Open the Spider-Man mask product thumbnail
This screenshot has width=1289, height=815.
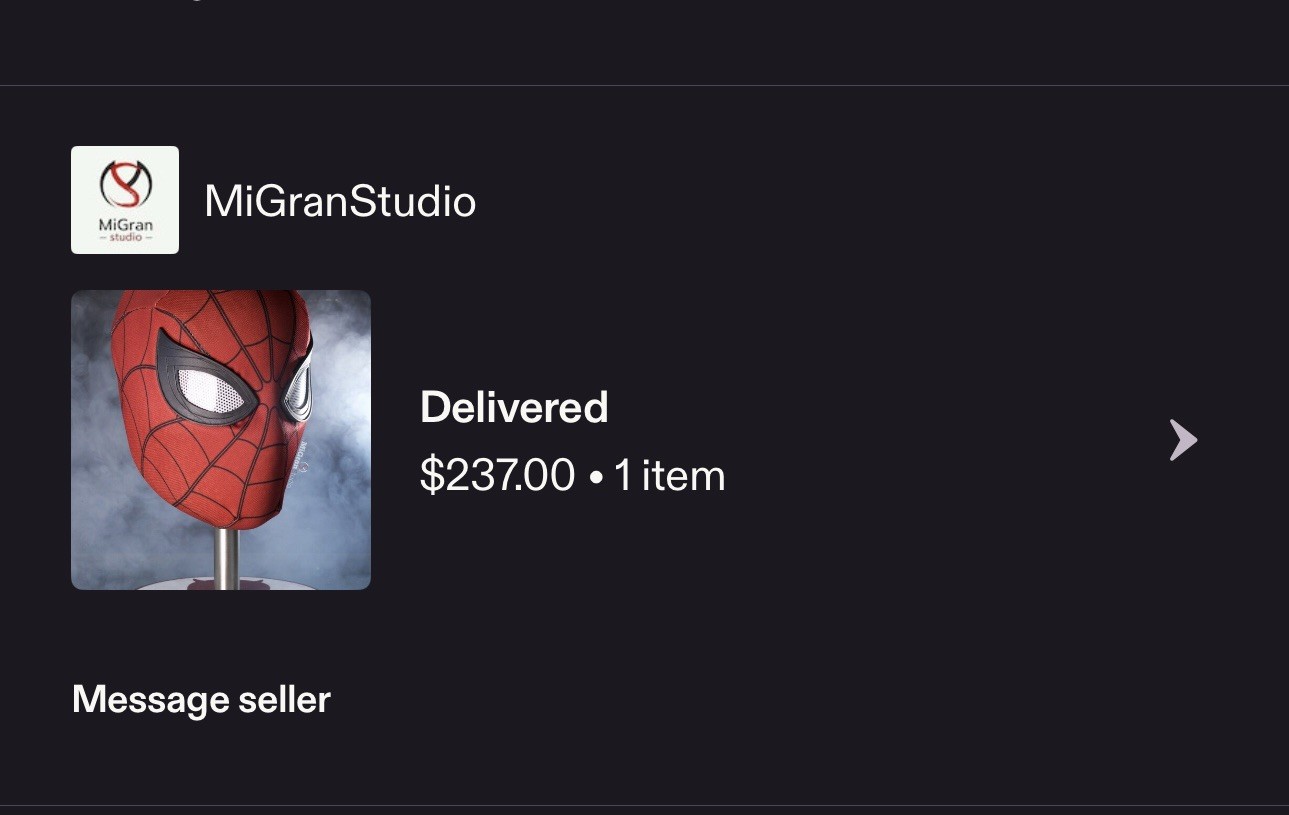[x=221, y=440]
